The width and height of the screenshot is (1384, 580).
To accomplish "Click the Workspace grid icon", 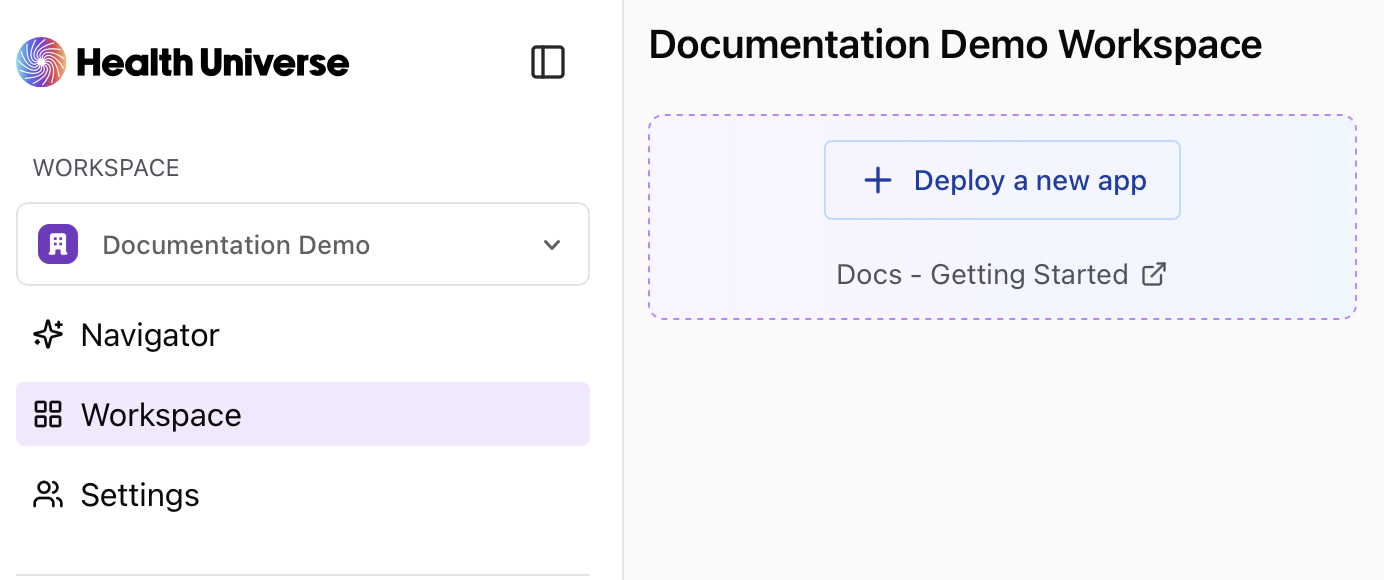I will pyautogui.click(x=48, y=414).
